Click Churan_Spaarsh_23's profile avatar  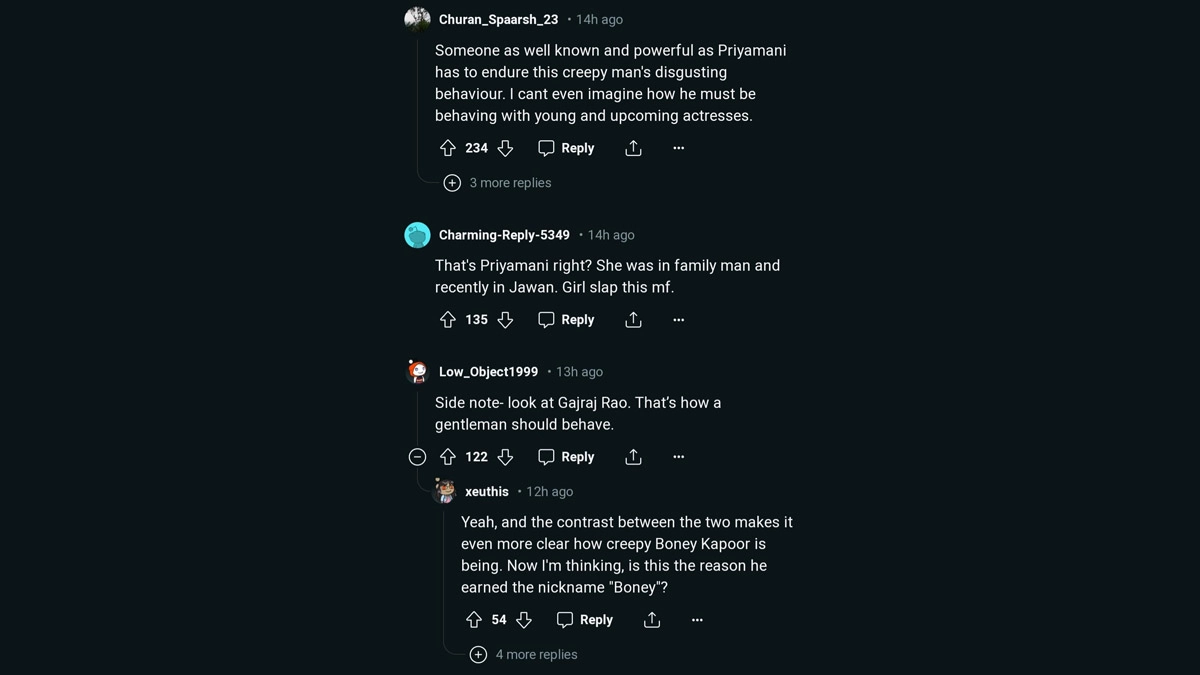tap(417, 19)
